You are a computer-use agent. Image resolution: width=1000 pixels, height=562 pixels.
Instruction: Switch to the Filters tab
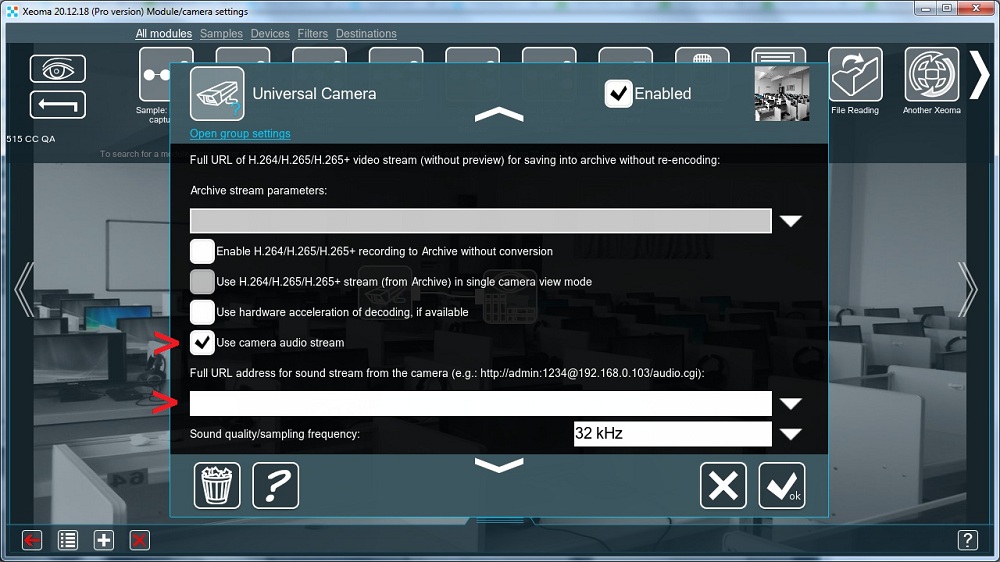pyautogui.click(x=312, y=34)
